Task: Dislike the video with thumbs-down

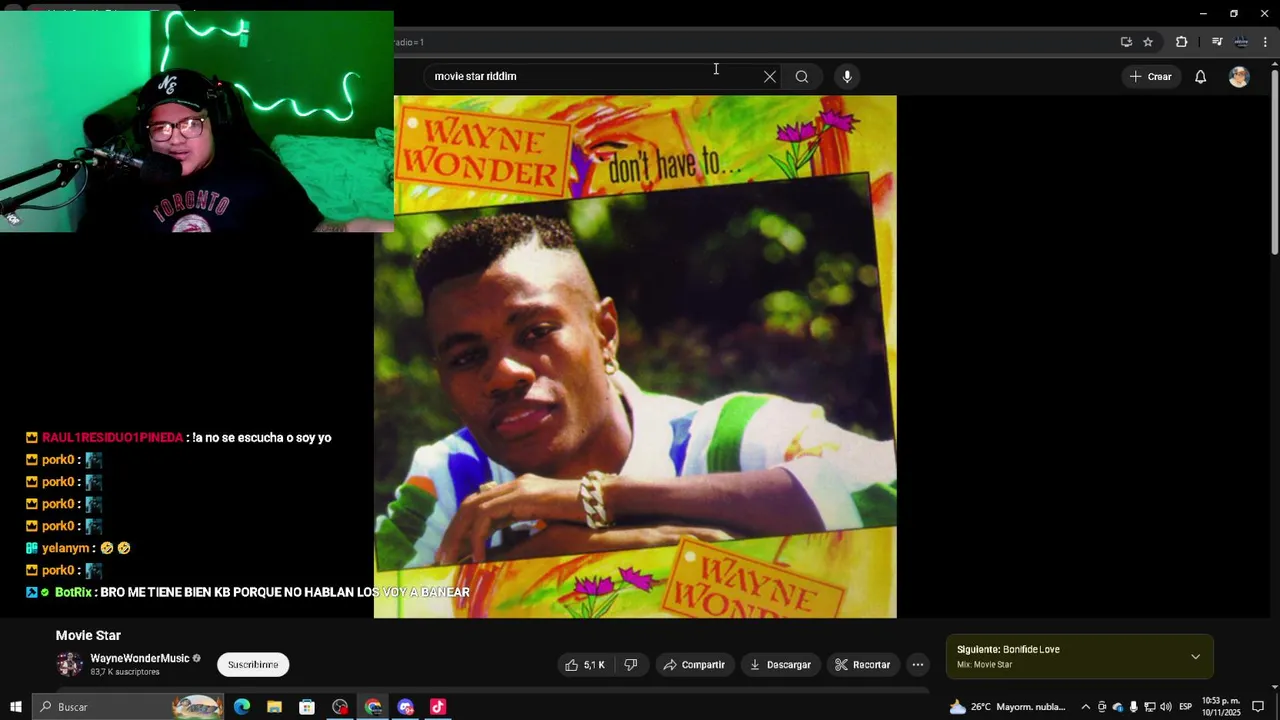Action: [631, 665]
